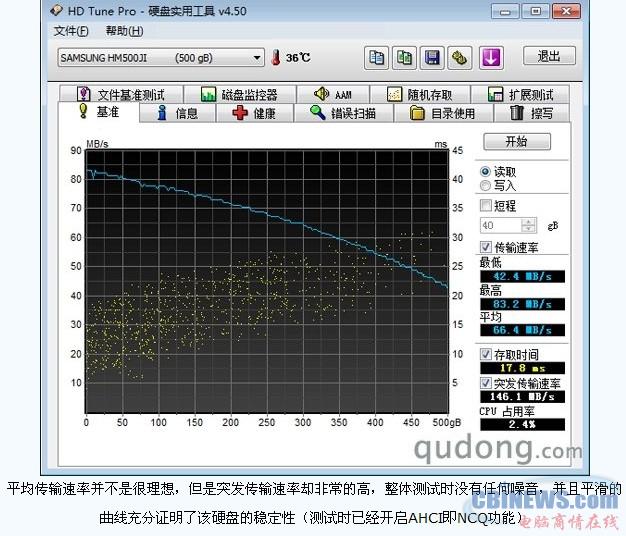Switch to the 目录使用 tab
The width and height of the screenshot is (626, 536).
(x=443, y=113)
